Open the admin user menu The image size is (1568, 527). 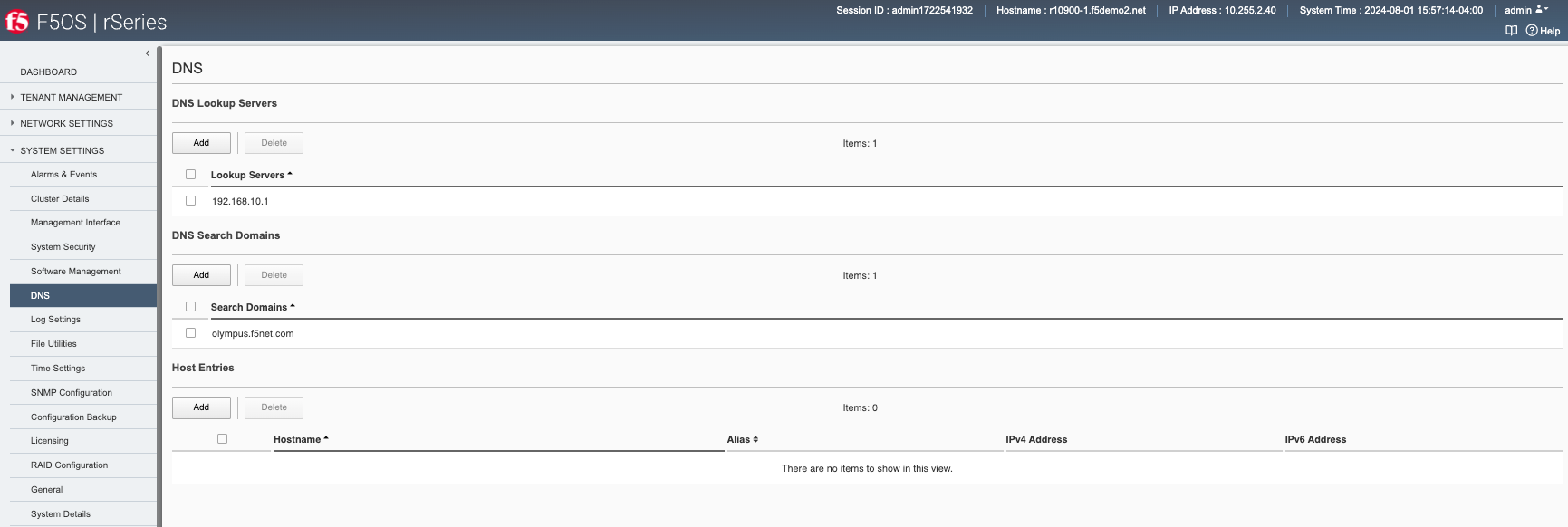1526,10
